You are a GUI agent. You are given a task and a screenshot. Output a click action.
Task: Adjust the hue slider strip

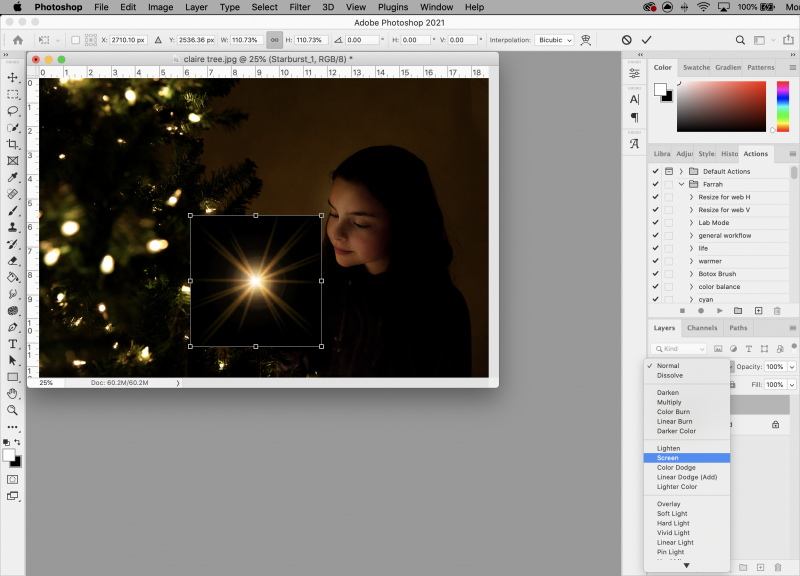tap(783, 106)
